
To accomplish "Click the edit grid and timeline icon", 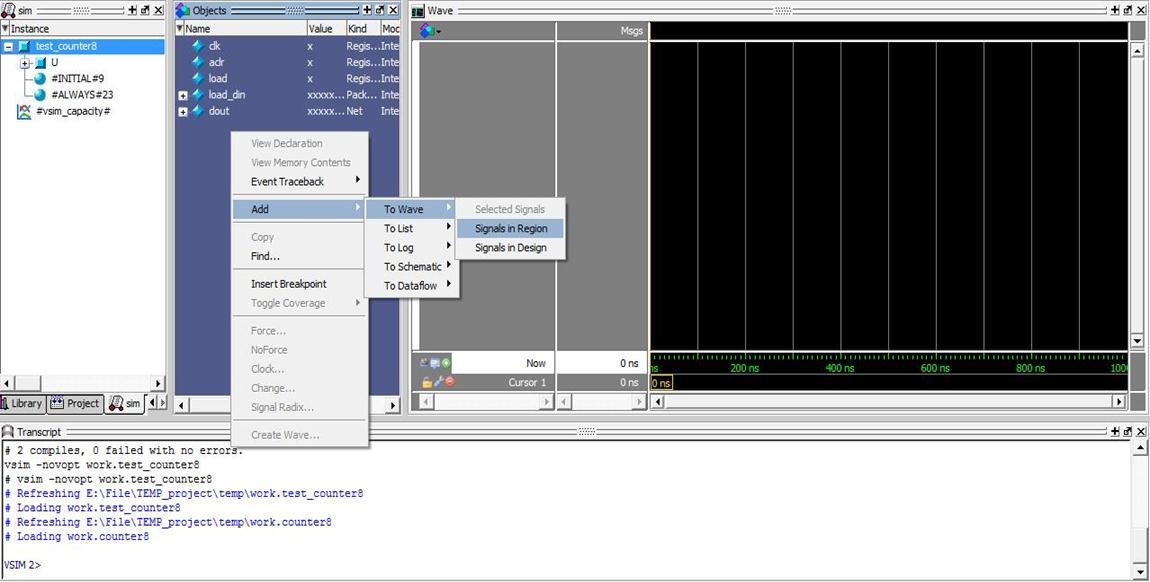I will [x=435, y=363].
